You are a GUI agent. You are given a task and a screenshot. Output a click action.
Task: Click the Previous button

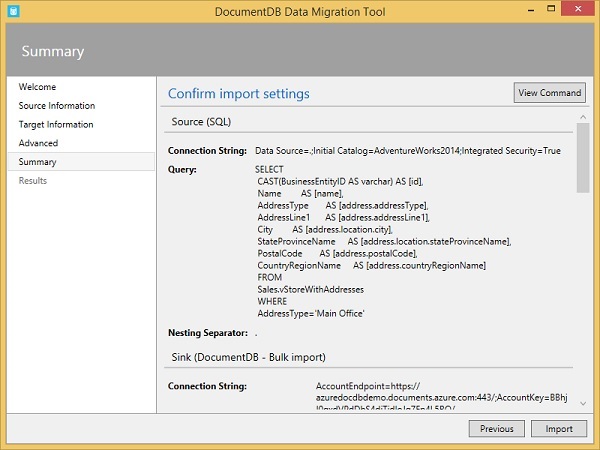point(496,429)
